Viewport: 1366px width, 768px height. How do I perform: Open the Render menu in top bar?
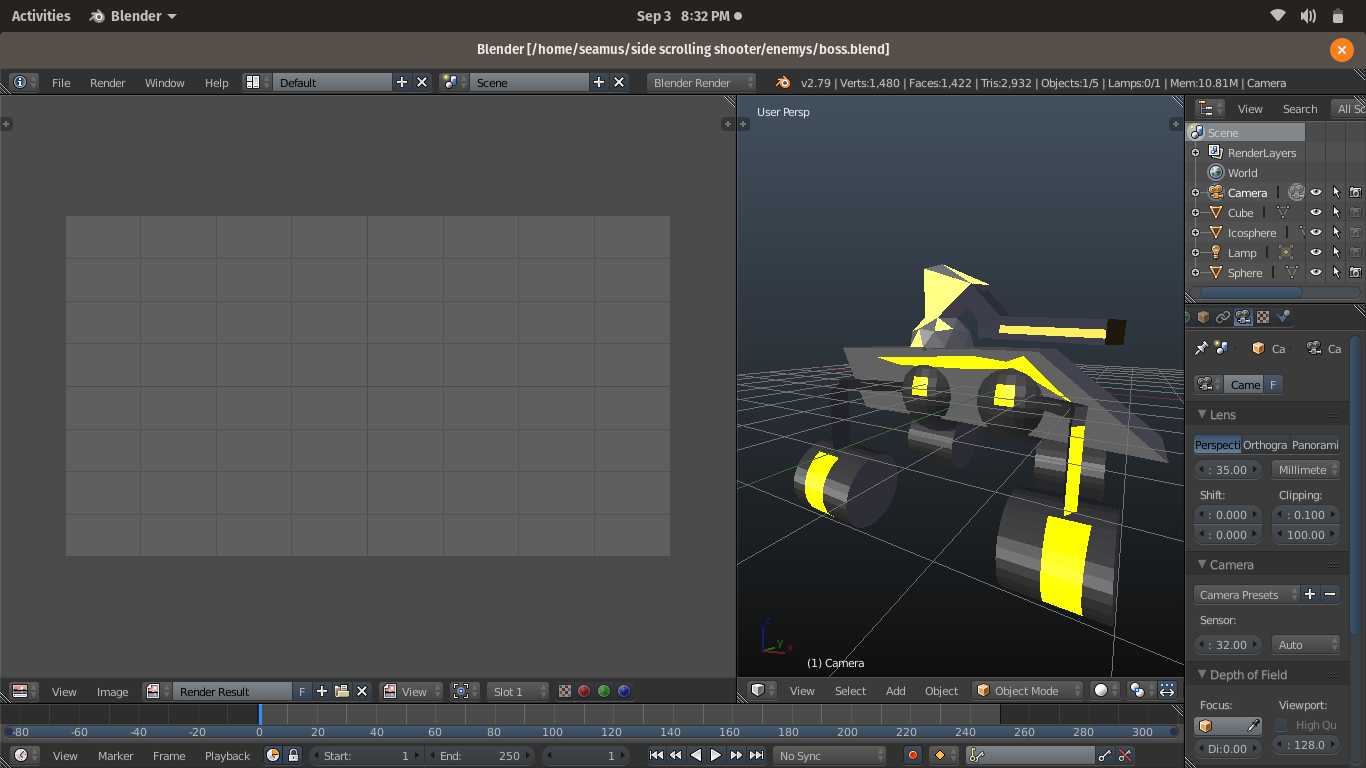coord(107,83)
